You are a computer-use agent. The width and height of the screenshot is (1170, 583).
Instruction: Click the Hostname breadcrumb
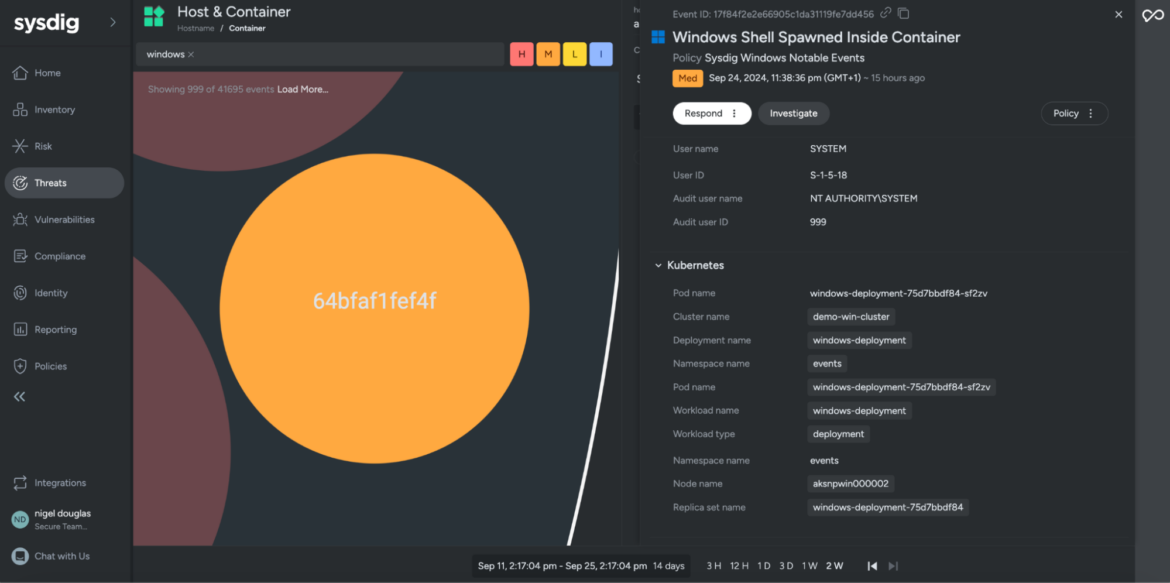click(x=195, y=28)
